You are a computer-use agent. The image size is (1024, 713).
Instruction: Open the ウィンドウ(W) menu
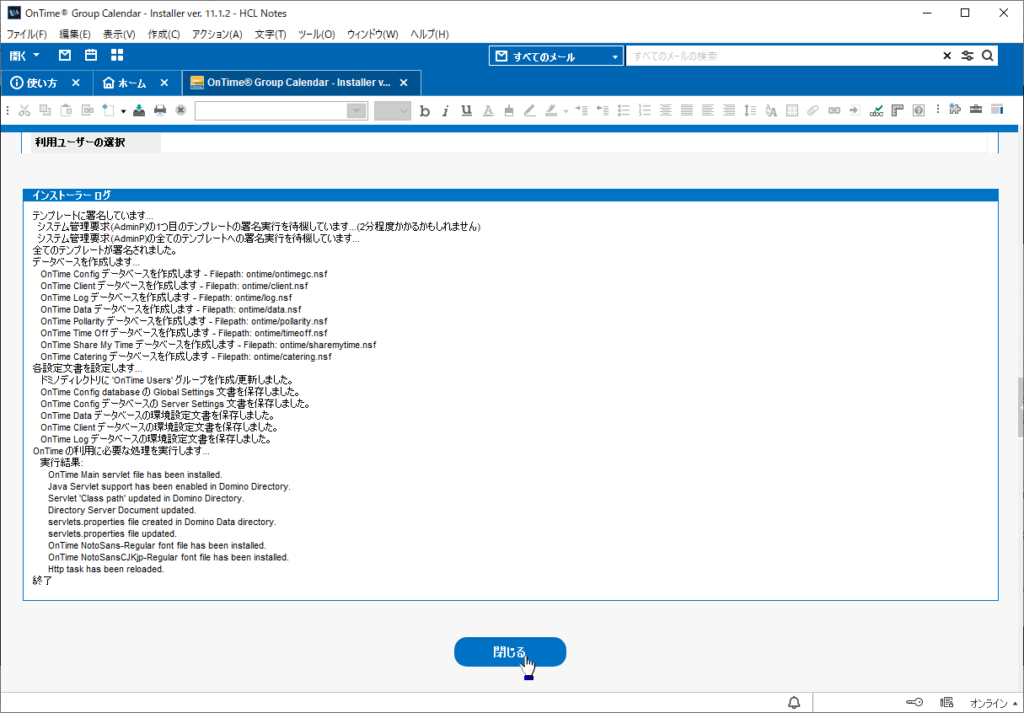tap(372, 34)
